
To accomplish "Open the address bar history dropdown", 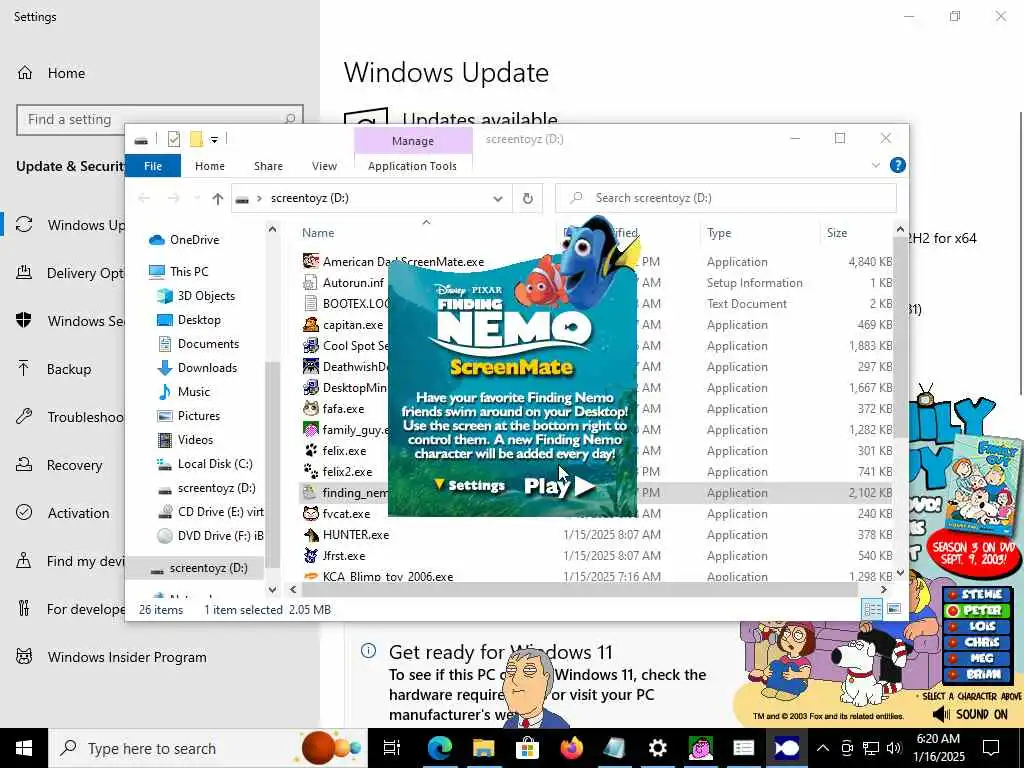I will click(498, 199).
